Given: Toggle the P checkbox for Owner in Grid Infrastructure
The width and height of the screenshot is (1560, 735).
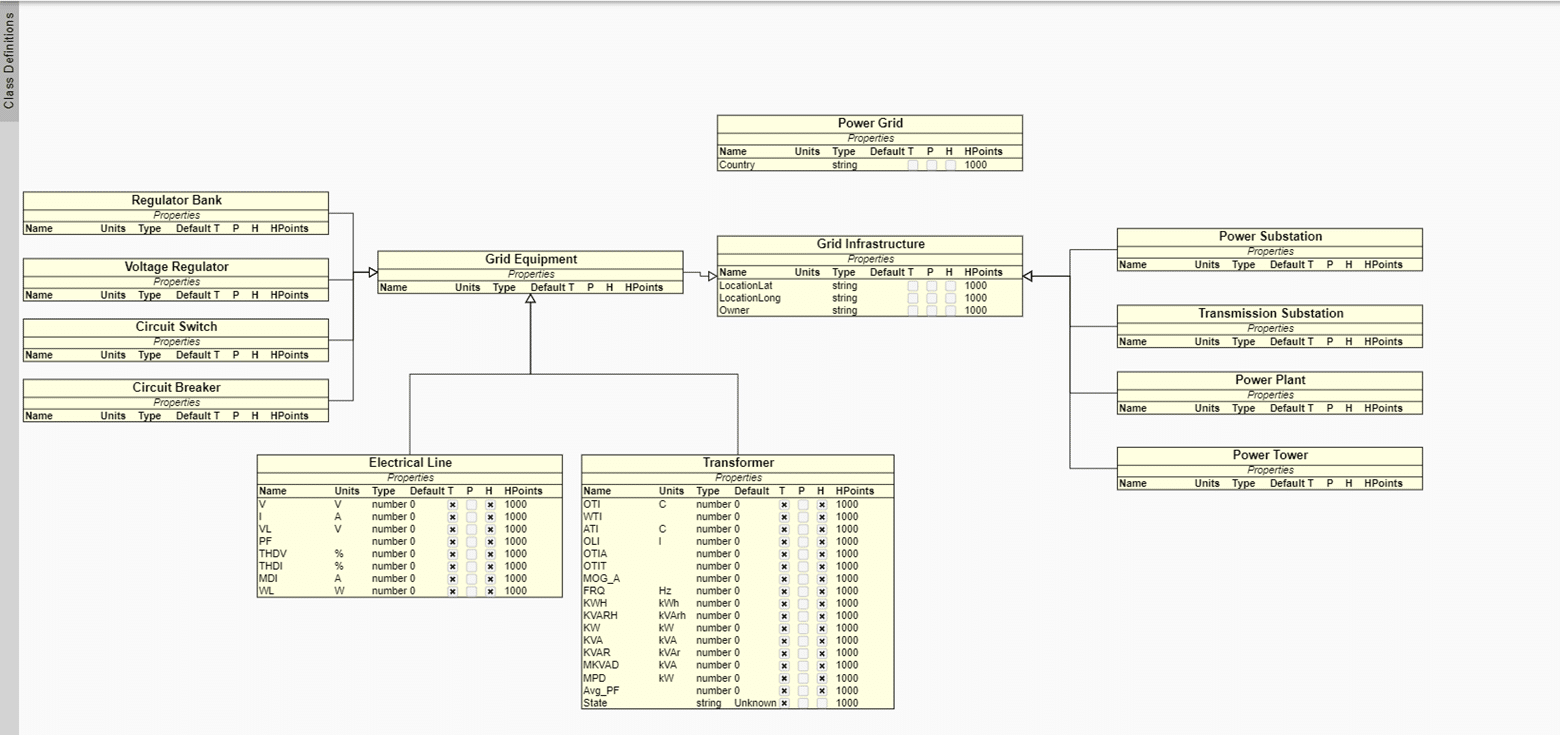Looking at the screenshot, I should tap(931, 310).
